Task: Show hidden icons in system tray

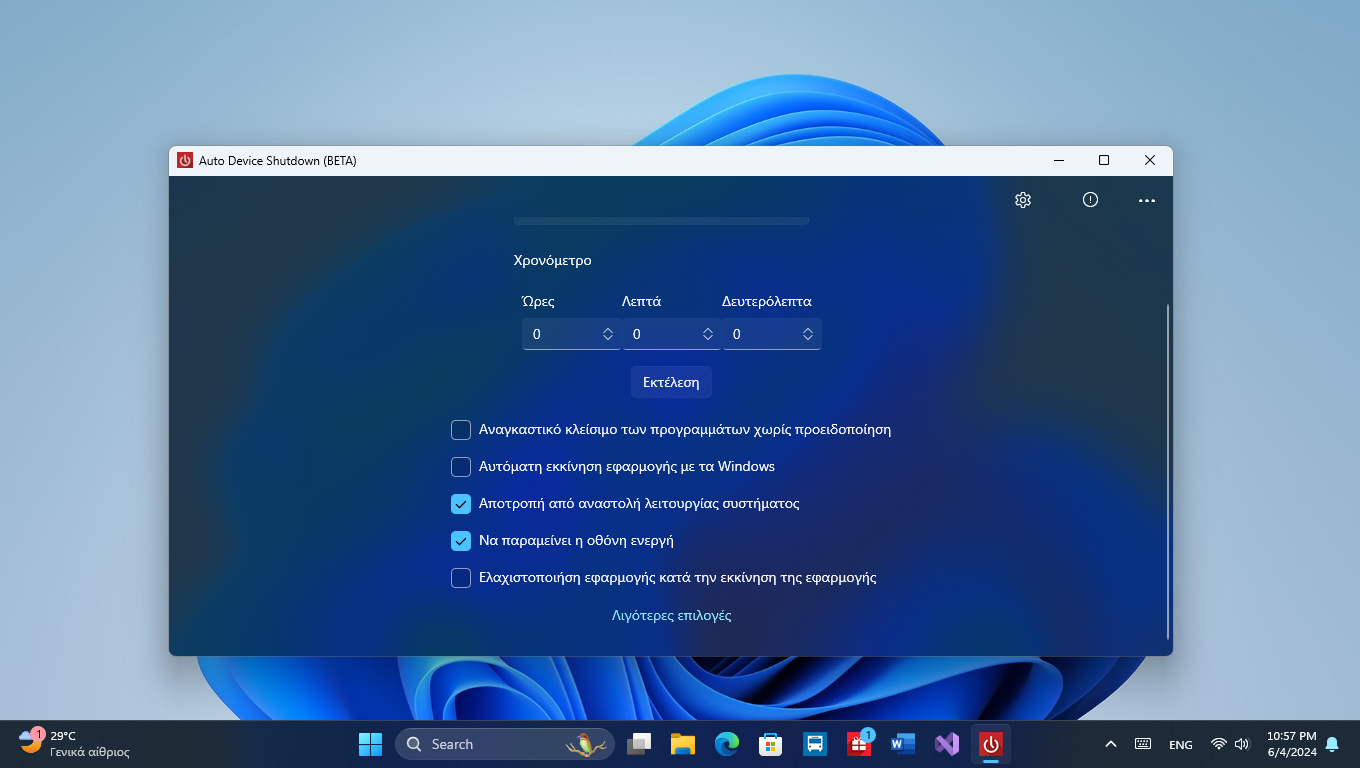Action: point(1111,744)
